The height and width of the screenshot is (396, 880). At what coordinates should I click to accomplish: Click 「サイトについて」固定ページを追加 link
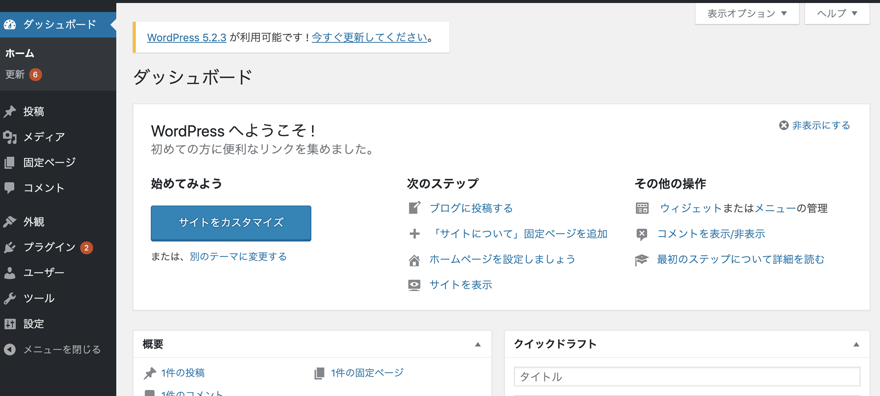[519, 234]
